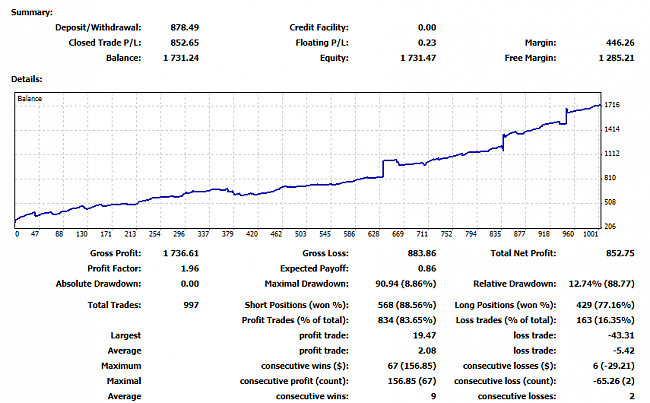The height and width of the screenshot is (403, 650).
Task: Click the Deposit/Withdrawal value 878.49
Action: point(184,28)
